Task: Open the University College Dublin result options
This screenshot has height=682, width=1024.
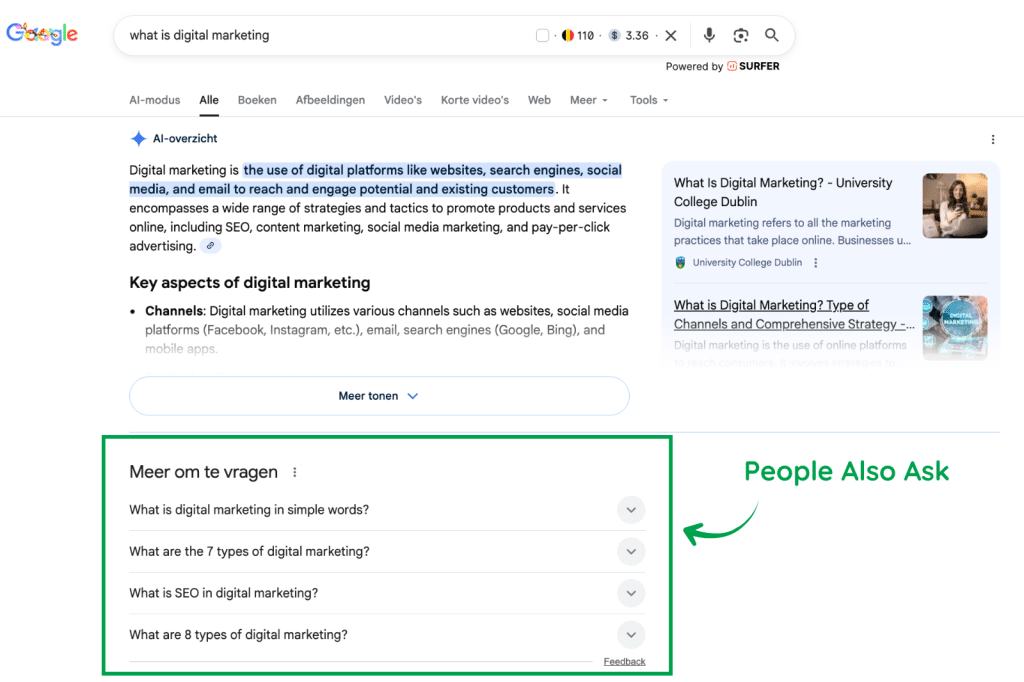Action: [x=816, y=263]
